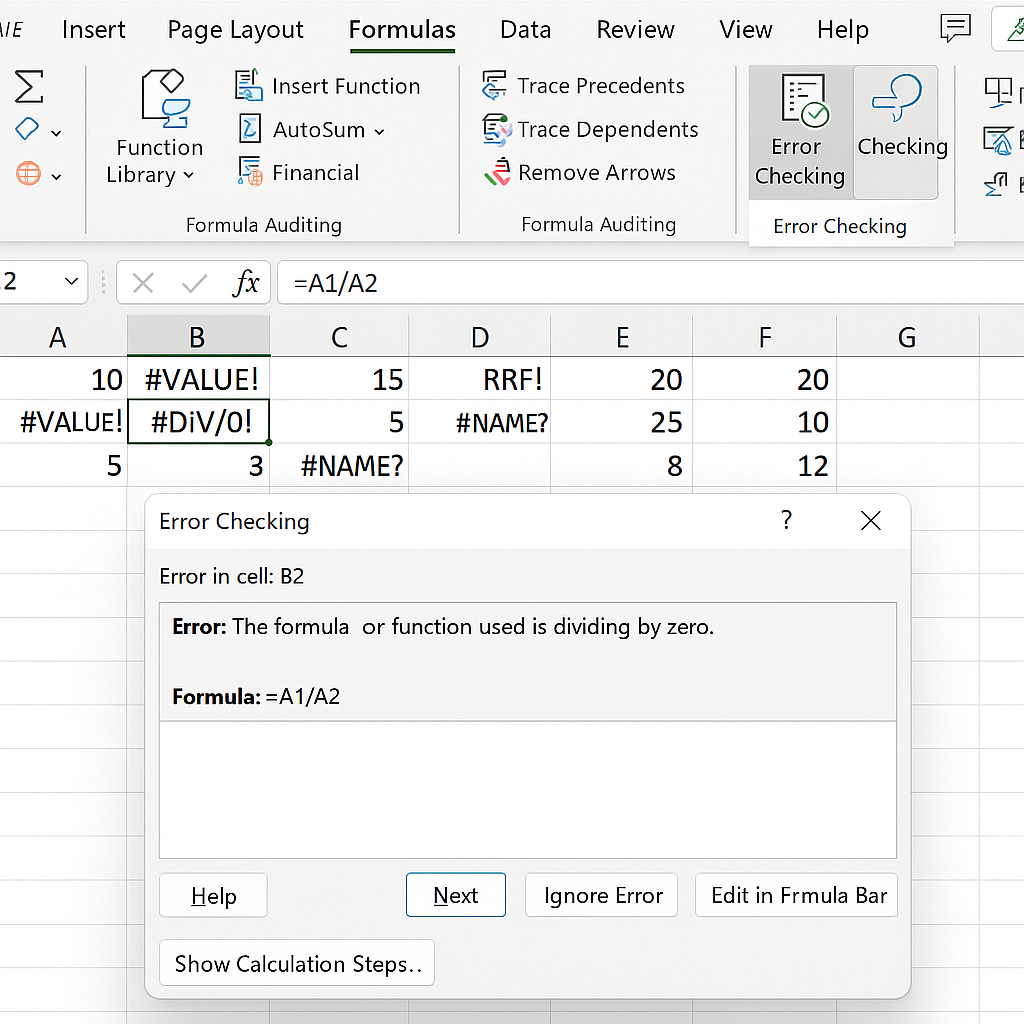The image size is (1024, 1024).
Task: Open the Name Box dropdown arrow
Action: pyautogui.click(x=71, y=283)
